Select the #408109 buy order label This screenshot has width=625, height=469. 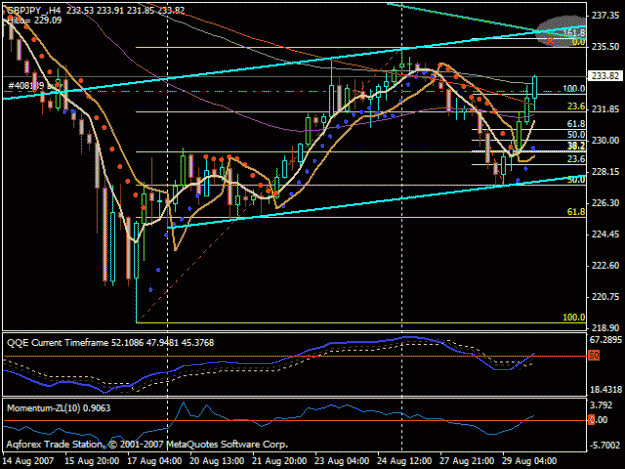click(35, 85)
